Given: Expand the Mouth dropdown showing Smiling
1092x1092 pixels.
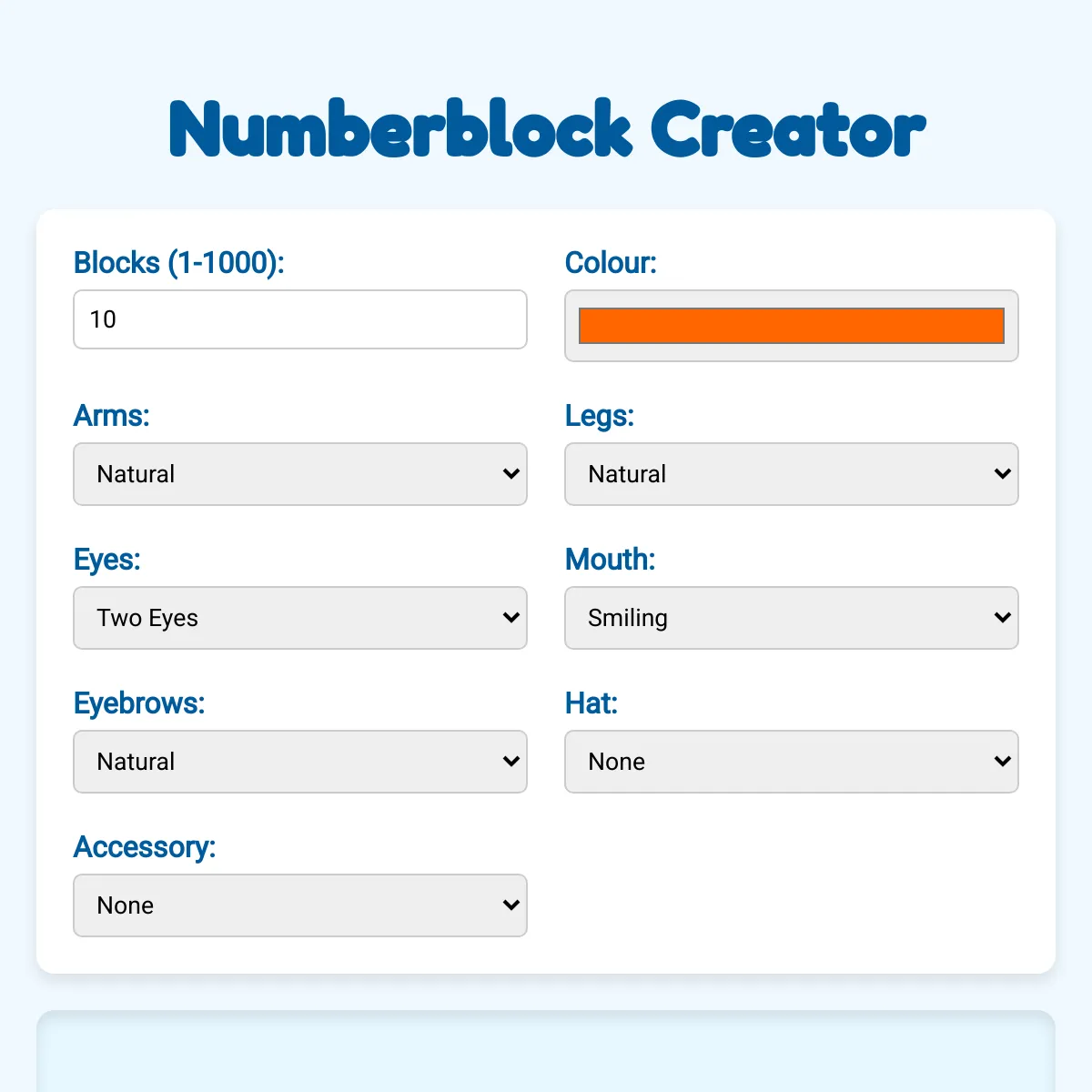Looking at the screenshot, I should click(x=792, y=618).
